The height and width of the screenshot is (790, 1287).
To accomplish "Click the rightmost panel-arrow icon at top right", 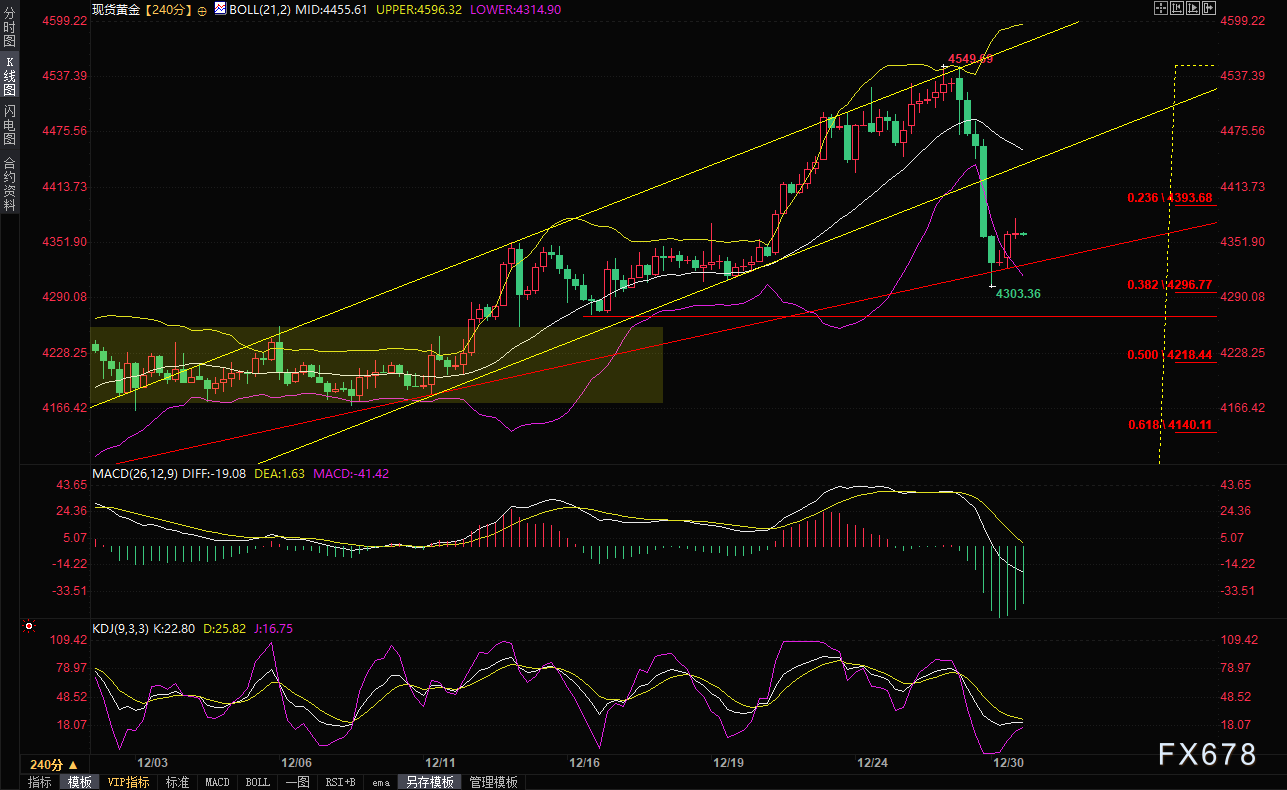I will tap(1208, 8).
